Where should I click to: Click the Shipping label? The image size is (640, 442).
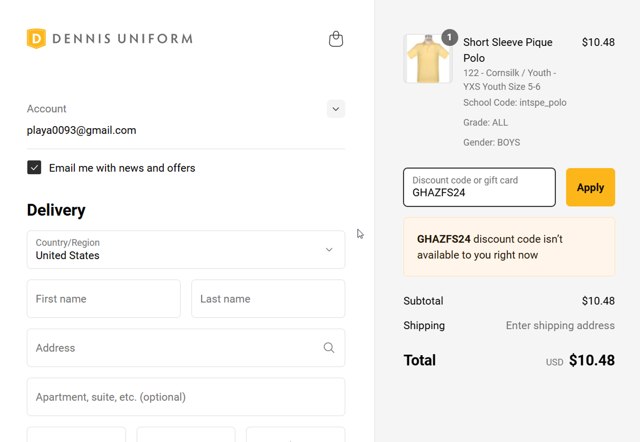pos(424,325)
